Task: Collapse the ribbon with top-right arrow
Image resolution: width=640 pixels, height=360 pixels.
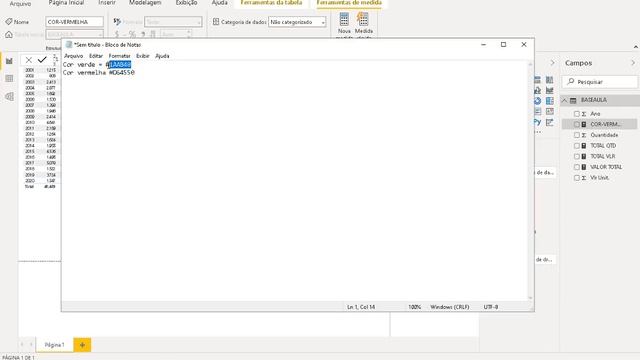Action: tap(636, 47)
